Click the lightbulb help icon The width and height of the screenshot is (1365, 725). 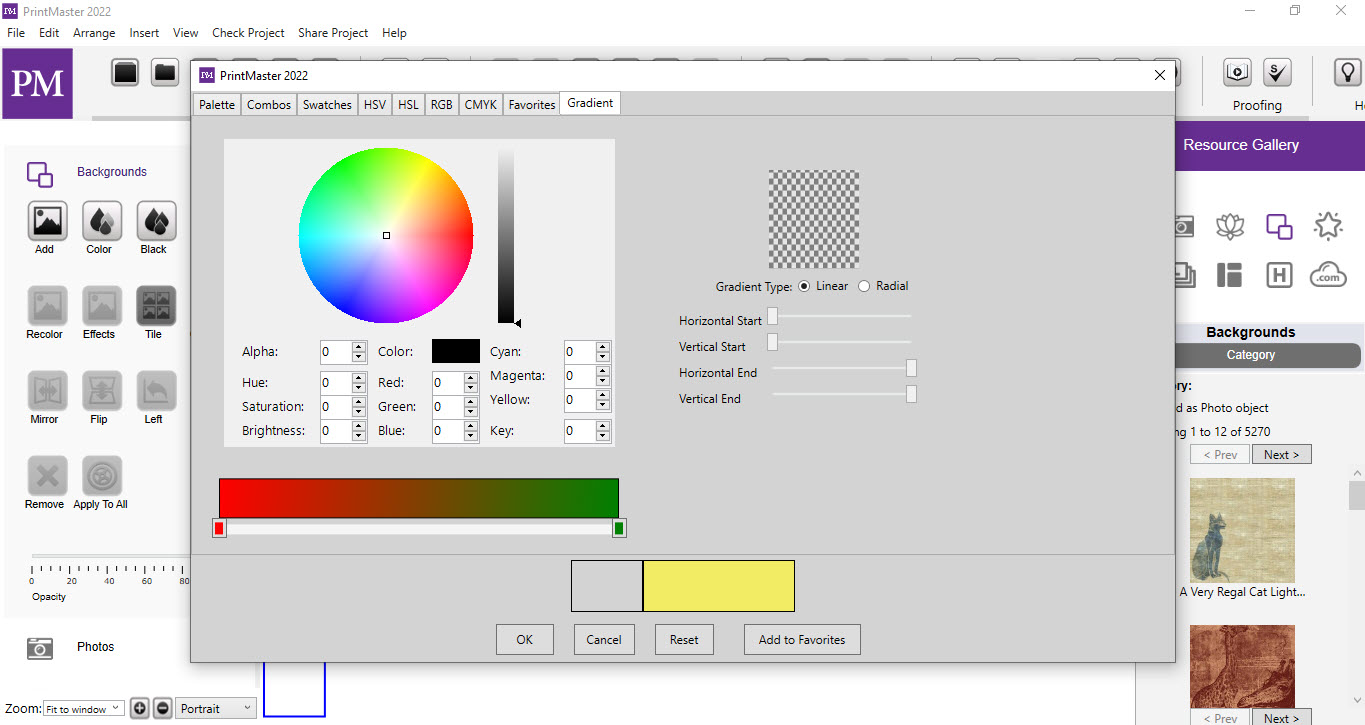[1348, 72]
